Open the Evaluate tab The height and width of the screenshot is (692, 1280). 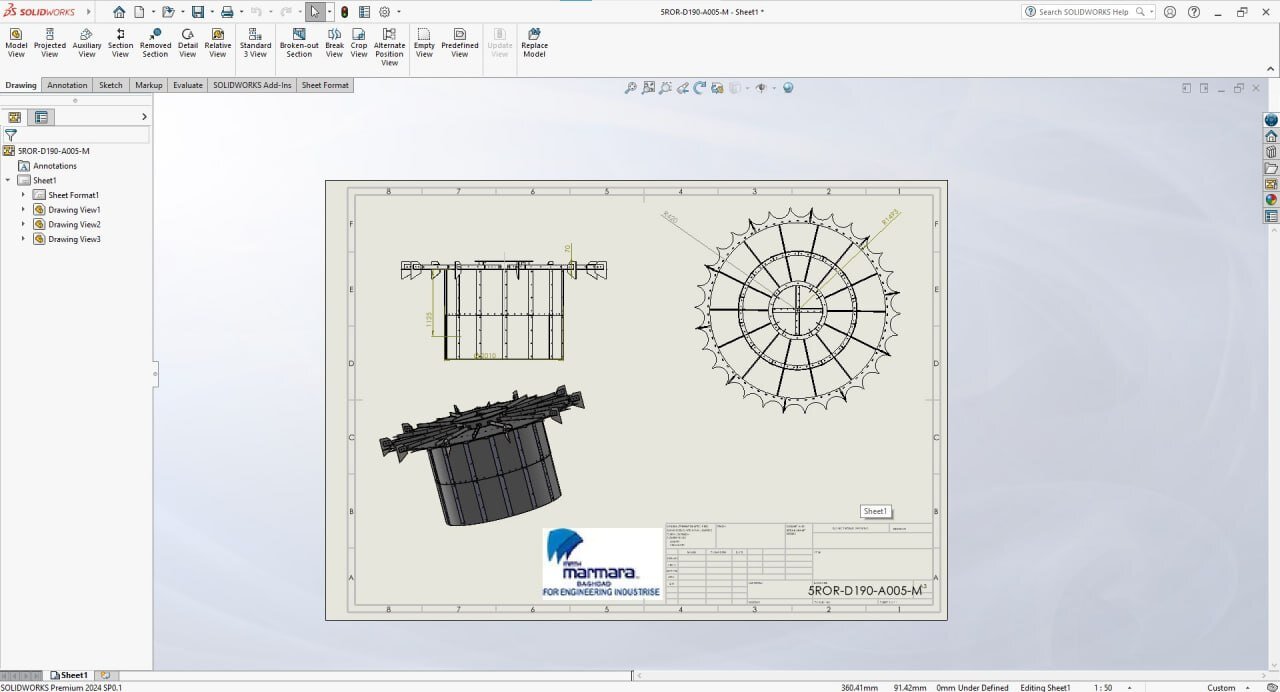click(x=187, y=85)
